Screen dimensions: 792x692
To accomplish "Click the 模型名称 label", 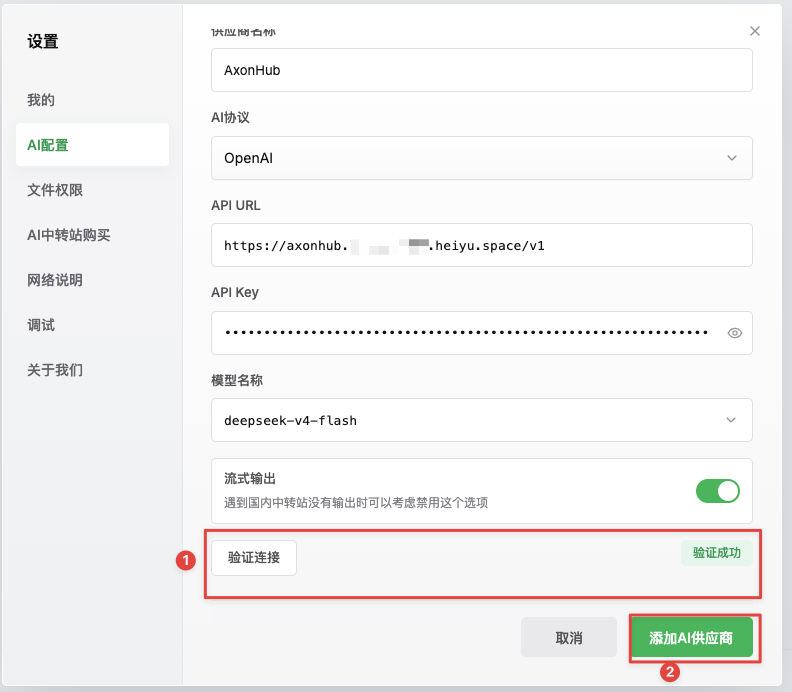I will [x=237, y=380].
